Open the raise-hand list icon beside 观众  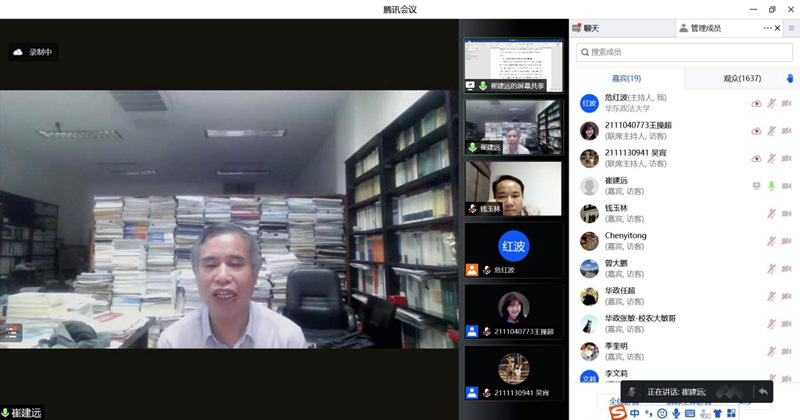[x=789, y=78]
